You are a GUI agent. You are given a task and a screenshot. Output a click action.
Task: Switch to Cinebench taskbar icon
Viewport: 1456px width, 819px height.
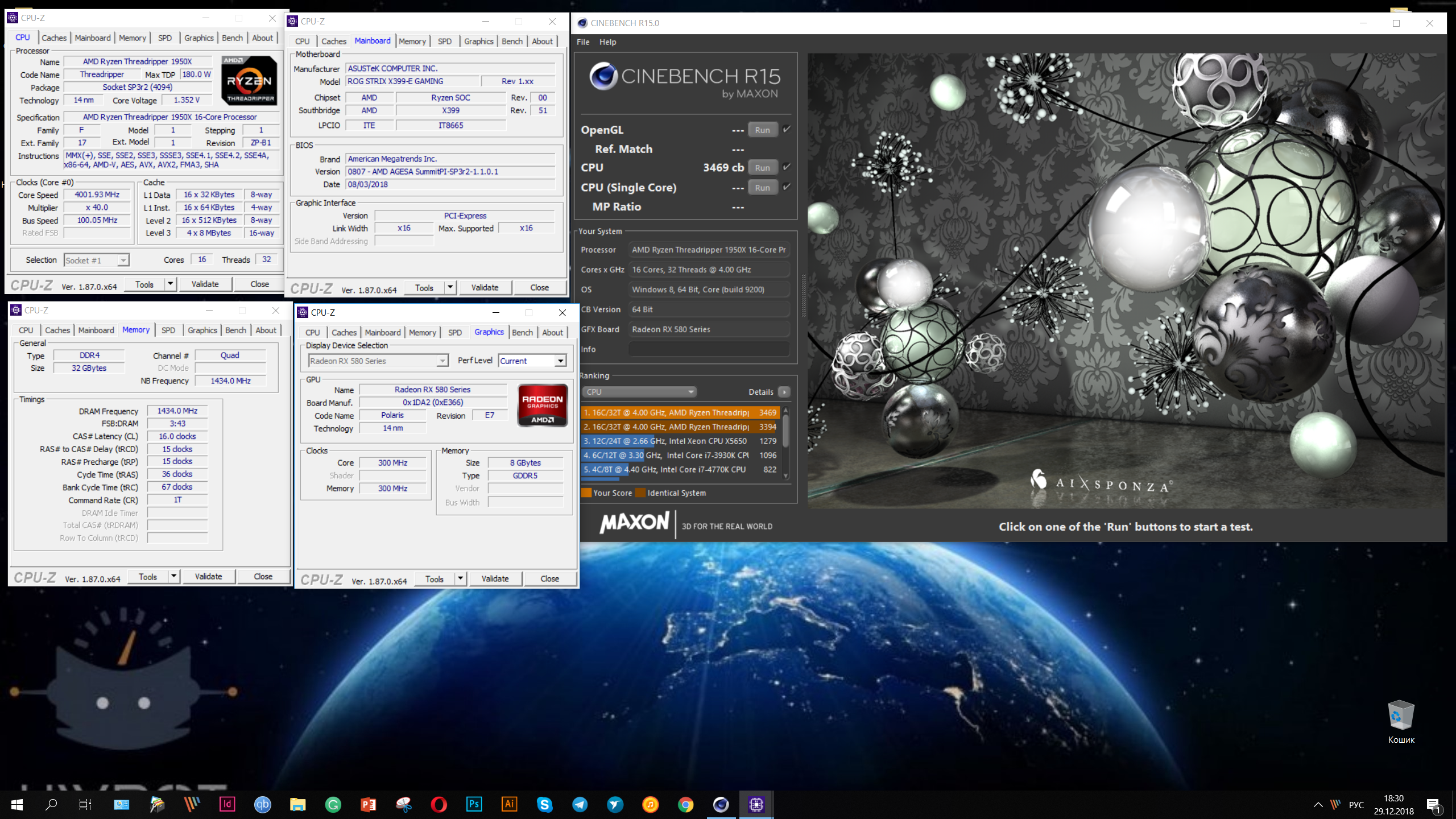click(x=721, y=805)
